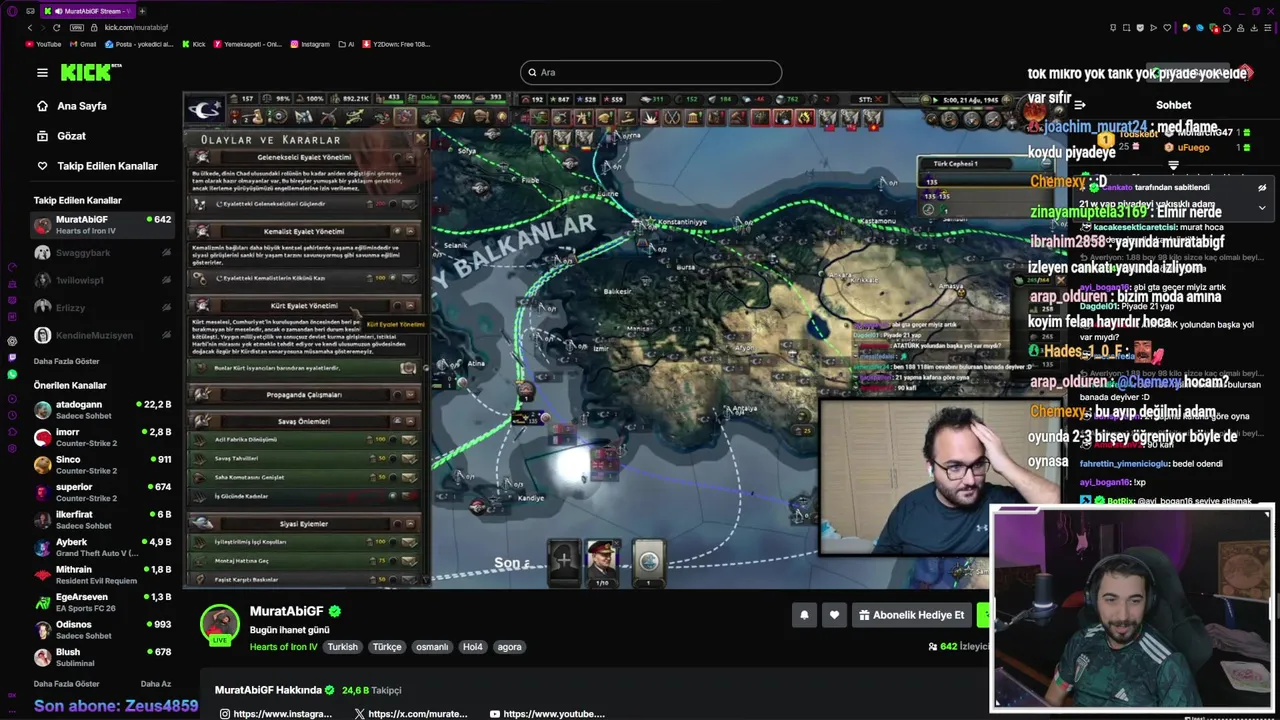This screenshot has width=1280, height=720.
Task: Open the AI bookmarks folder
Action: [346, 44]
